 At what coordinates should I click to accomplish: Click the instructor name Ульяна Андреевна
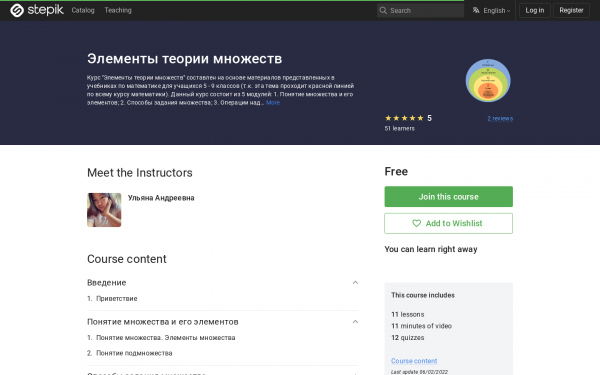pos(161,198)
